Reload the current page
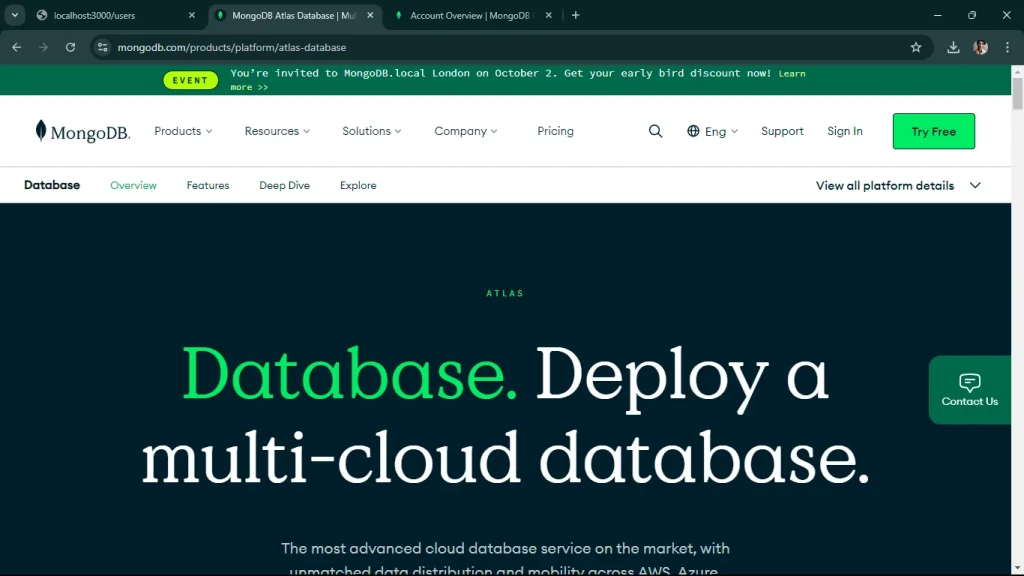 point(69,47)
